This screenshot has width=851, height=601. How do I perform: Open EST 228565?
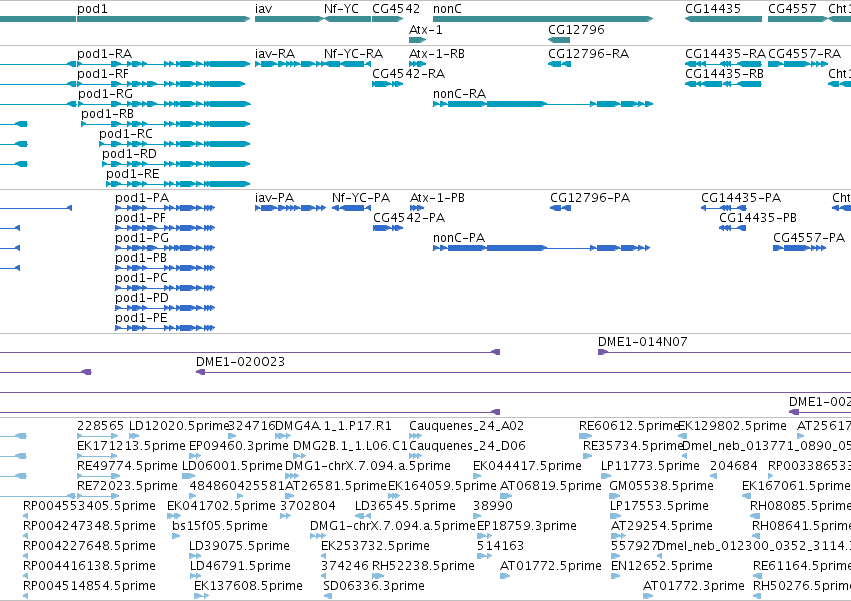click(x=100, y=426)
